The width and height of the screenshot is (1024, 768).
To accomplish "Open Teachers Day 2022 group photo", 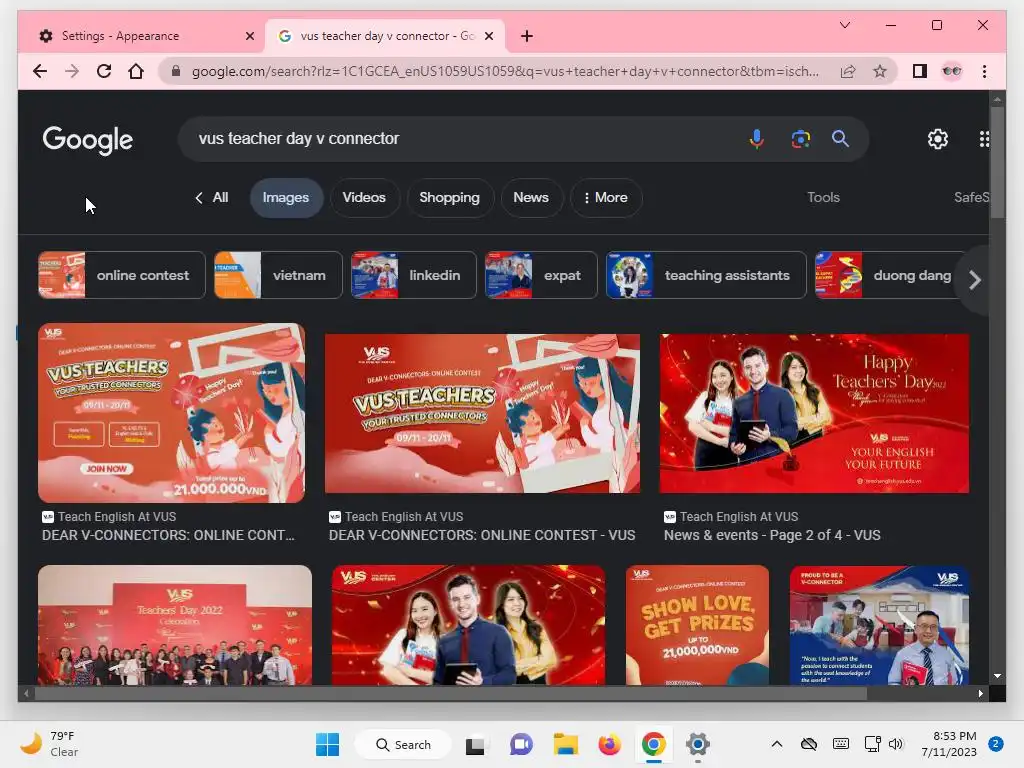I will [x=175, y=625].
